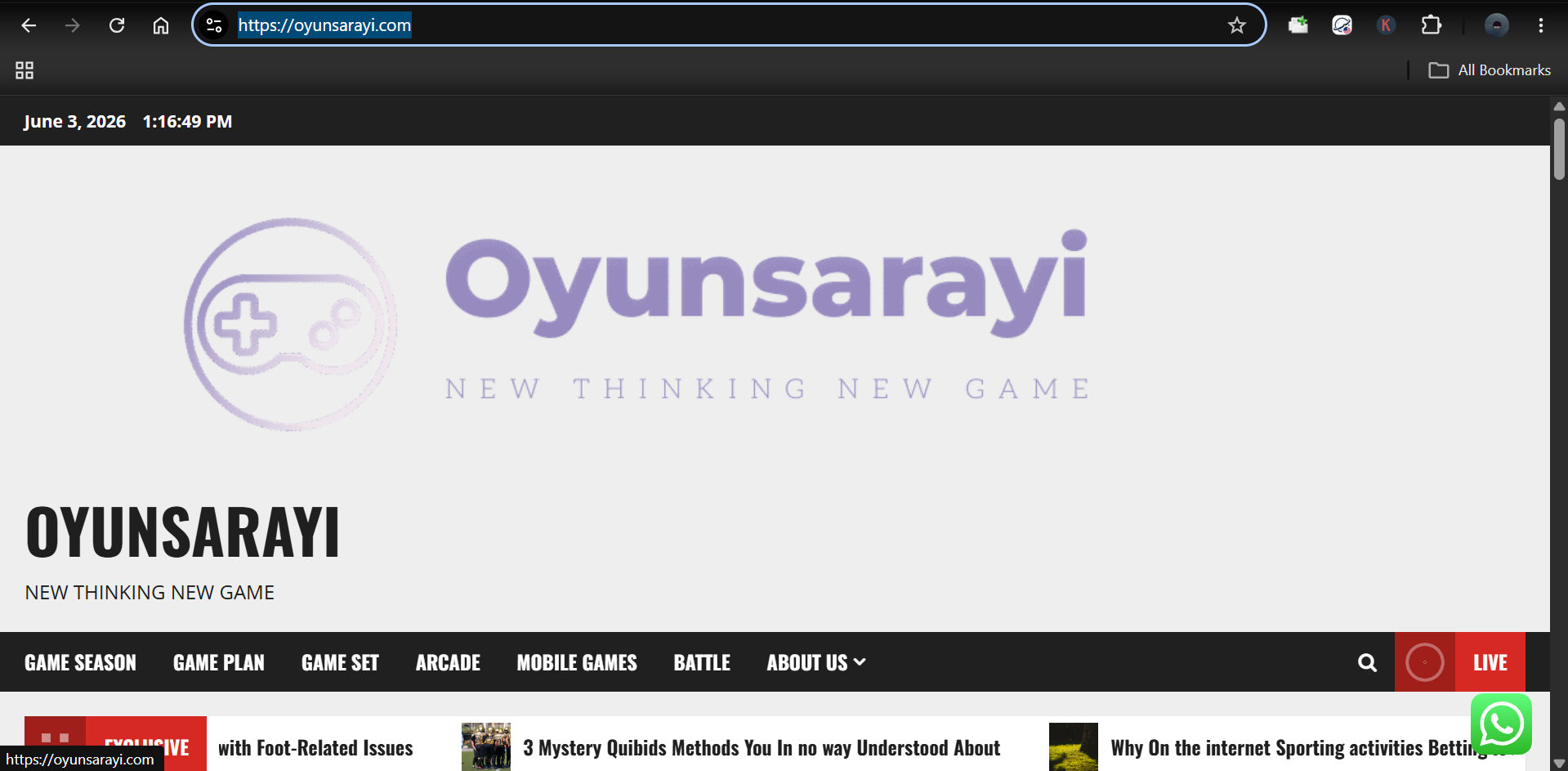1568x771 pixels.
Task: Open article 'with Foot-Related Issues'
Action: point(315,748)
